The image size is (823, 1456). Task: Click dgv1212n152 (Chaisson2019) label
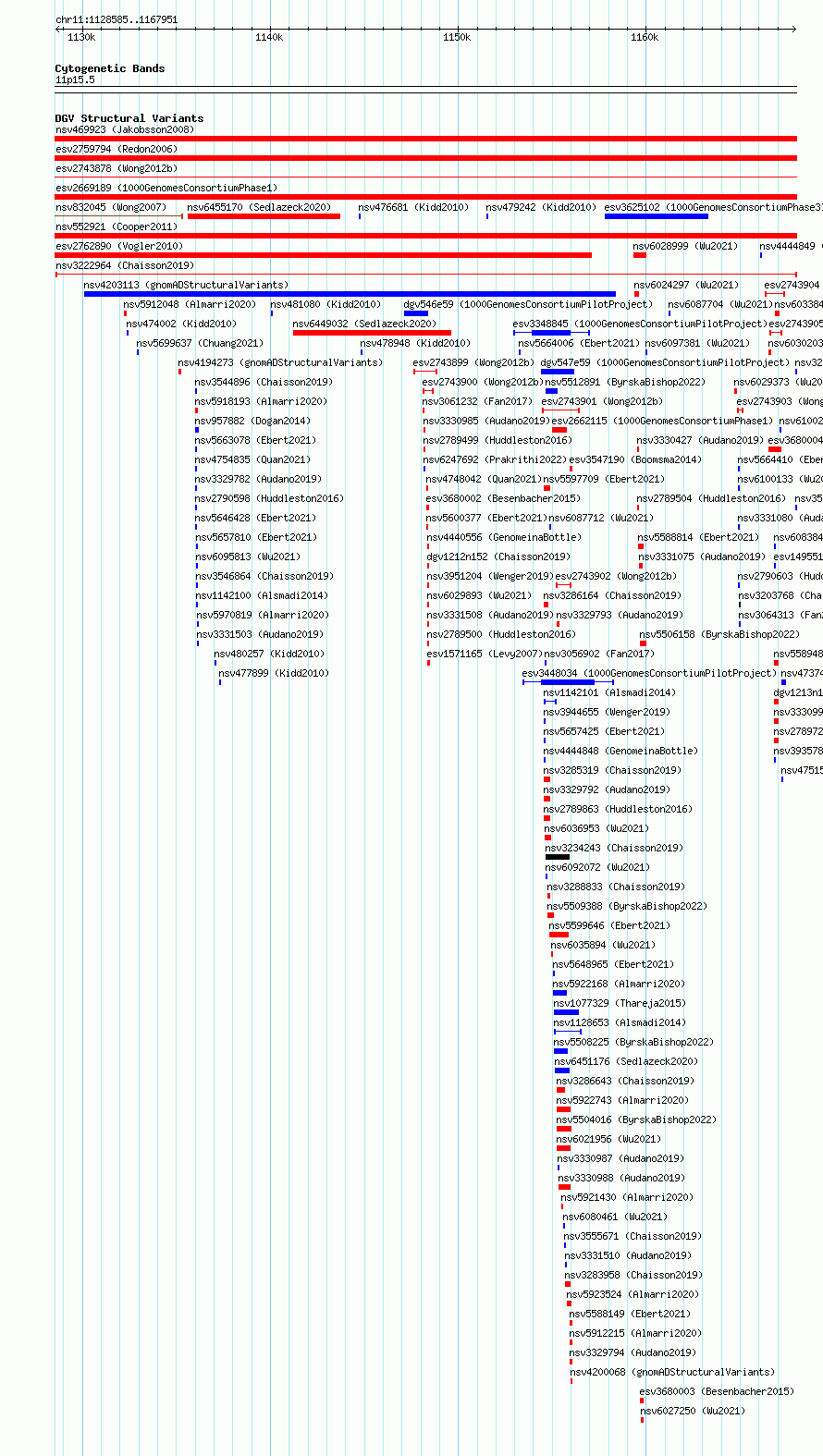click(x=498, y=557)
